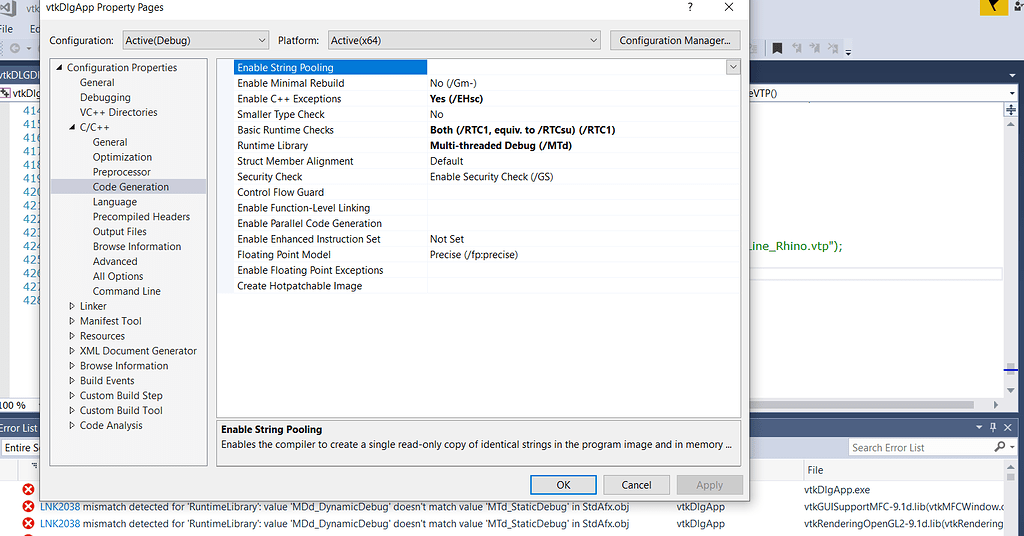The width and height of the screenshot is (1024, 536).
Task: Click the help question mark in dialog title
Action: coord(689,7)
